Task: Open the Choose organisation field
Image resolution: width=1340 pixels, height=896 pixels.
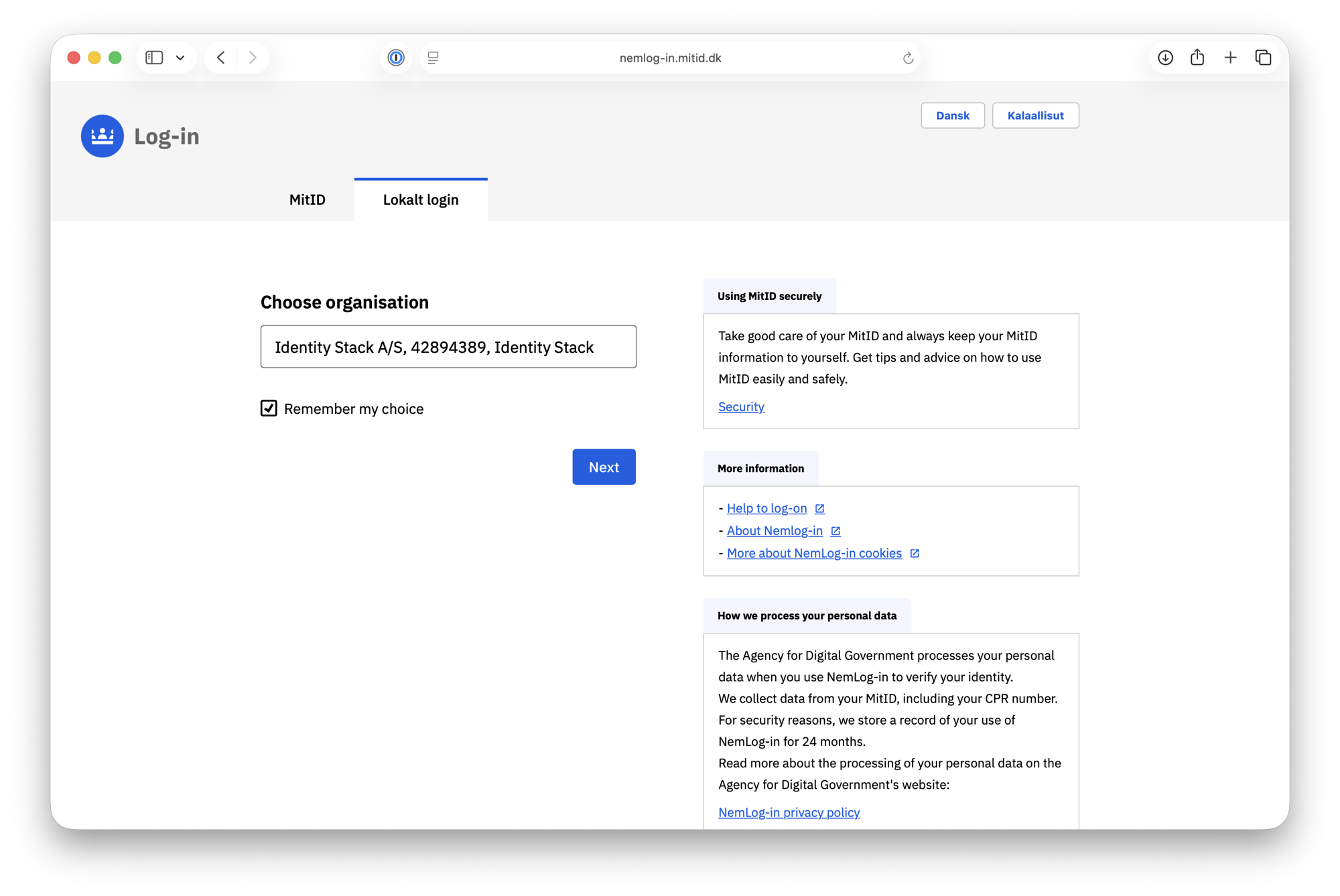Action: (448, 347)
